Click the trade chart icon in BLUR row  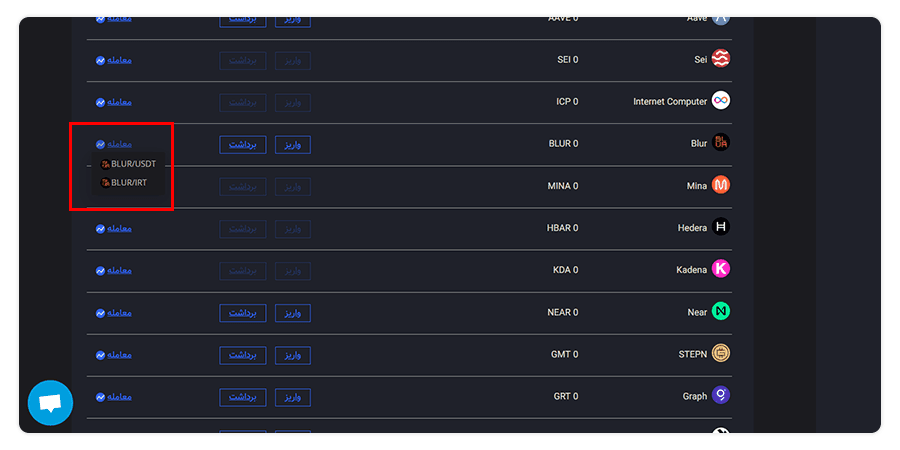(100, 144)
